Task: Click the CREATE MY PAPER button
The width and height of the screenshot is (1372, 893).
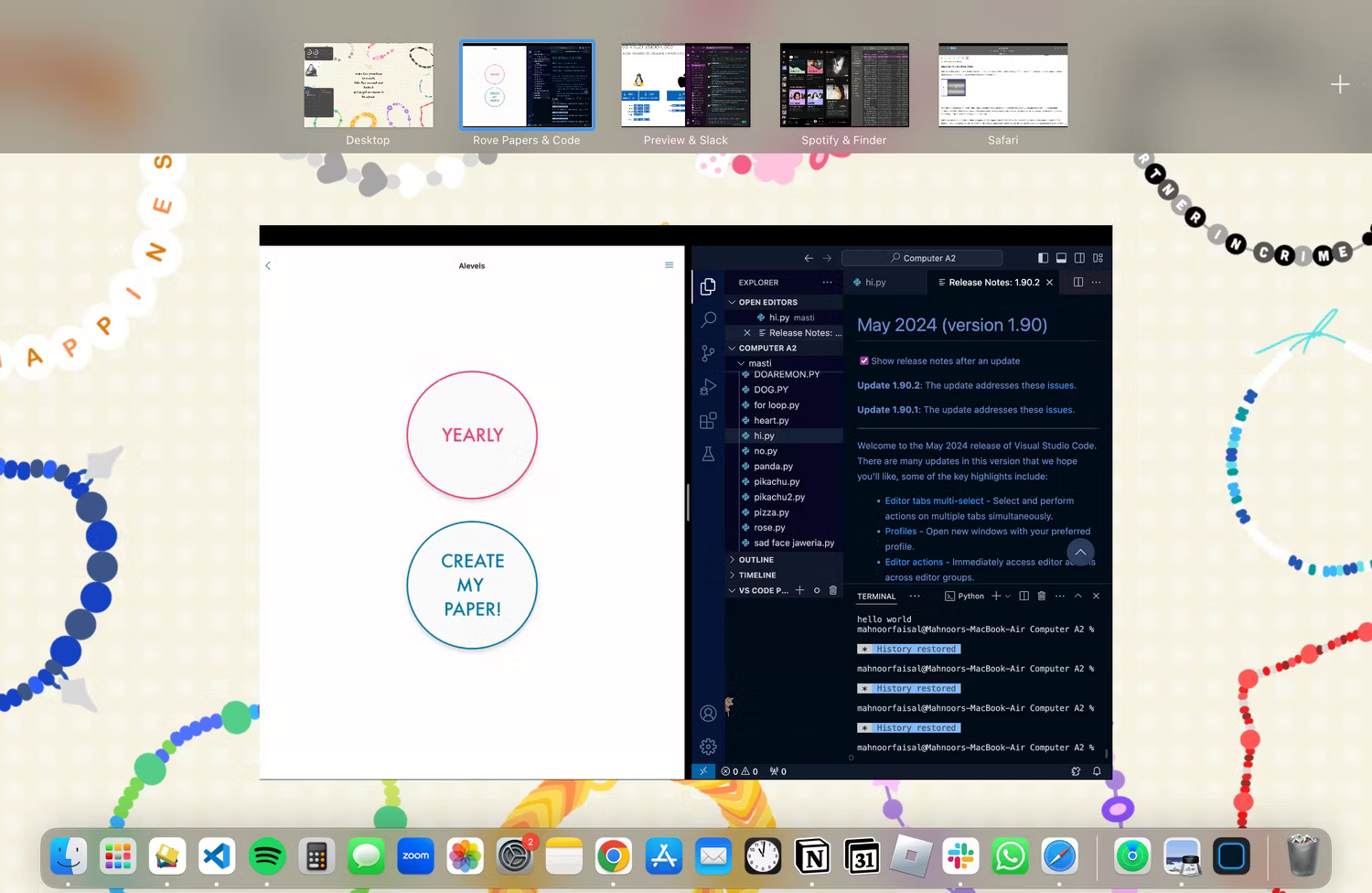Action: 471,586
